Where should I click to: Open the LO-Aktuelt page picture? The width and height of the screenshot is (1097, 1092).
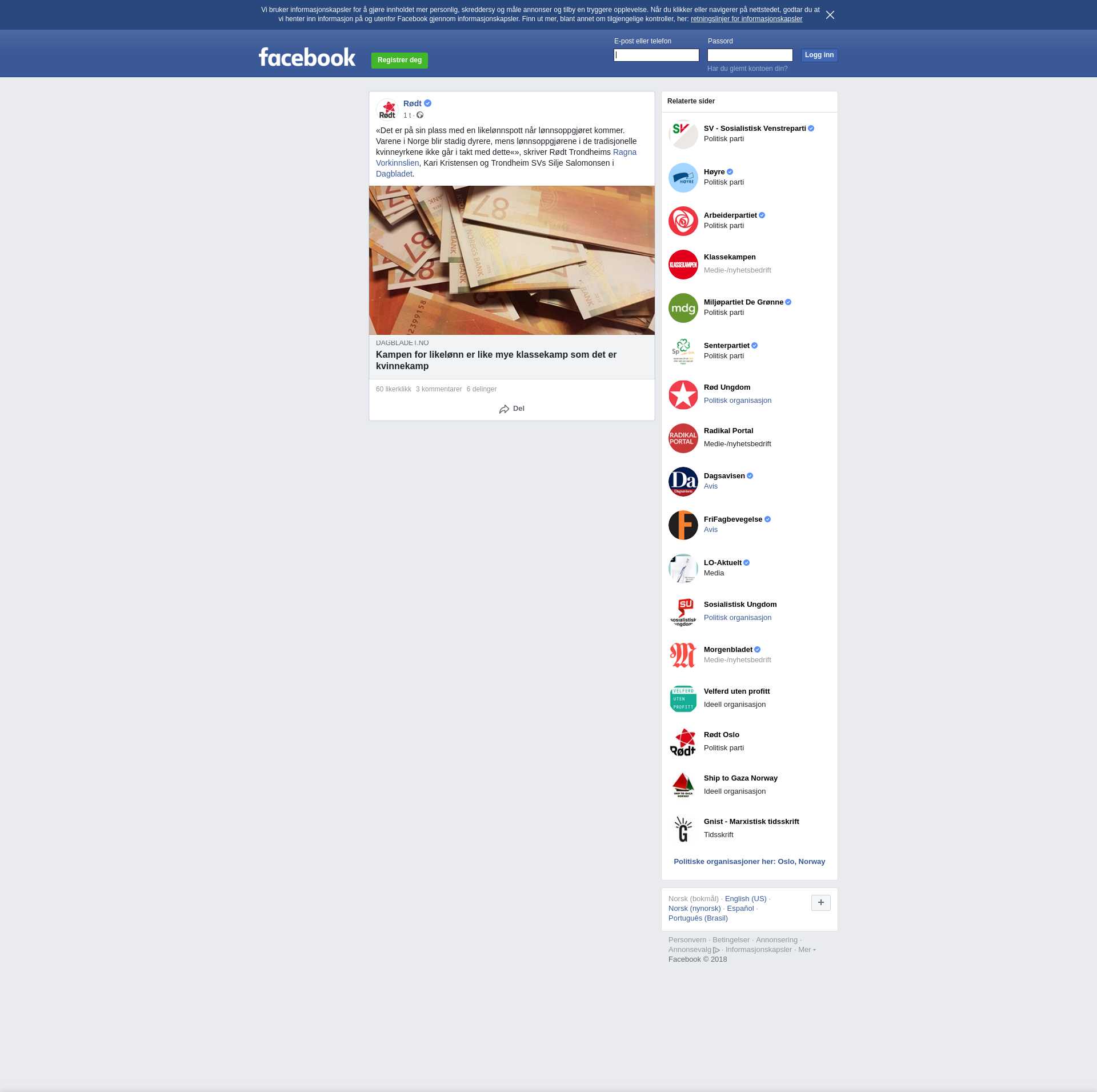point(683,569)
